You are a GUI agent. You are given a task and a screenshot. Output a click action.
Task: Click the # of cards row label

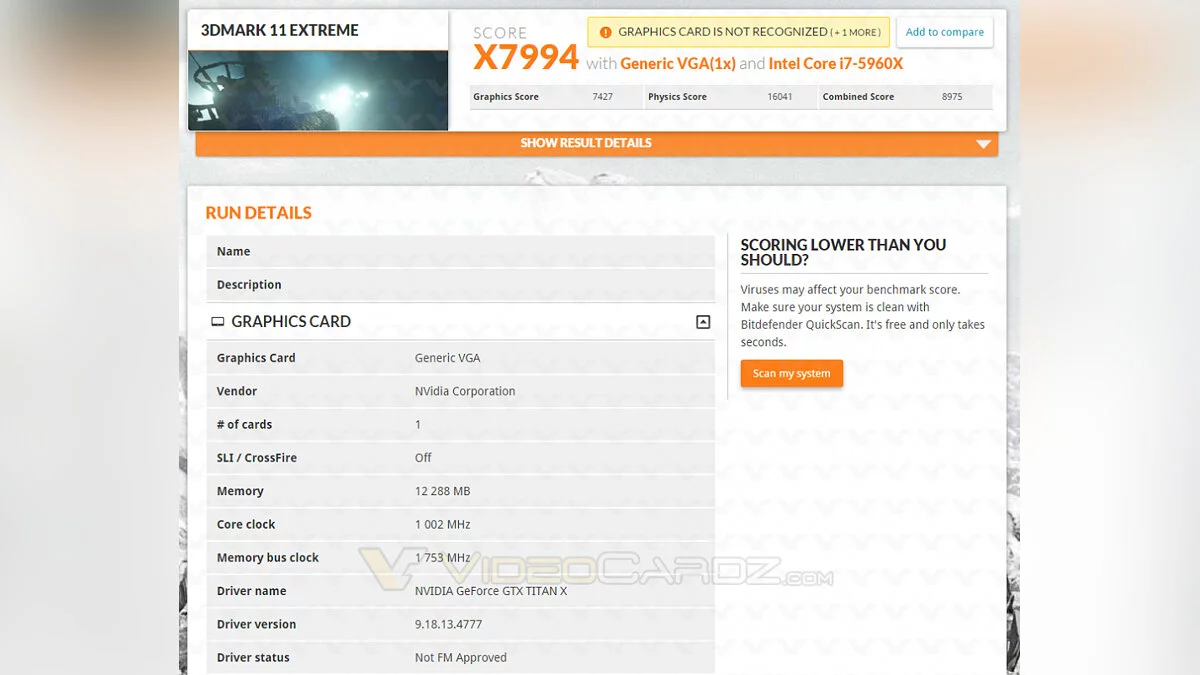[244, 425]
